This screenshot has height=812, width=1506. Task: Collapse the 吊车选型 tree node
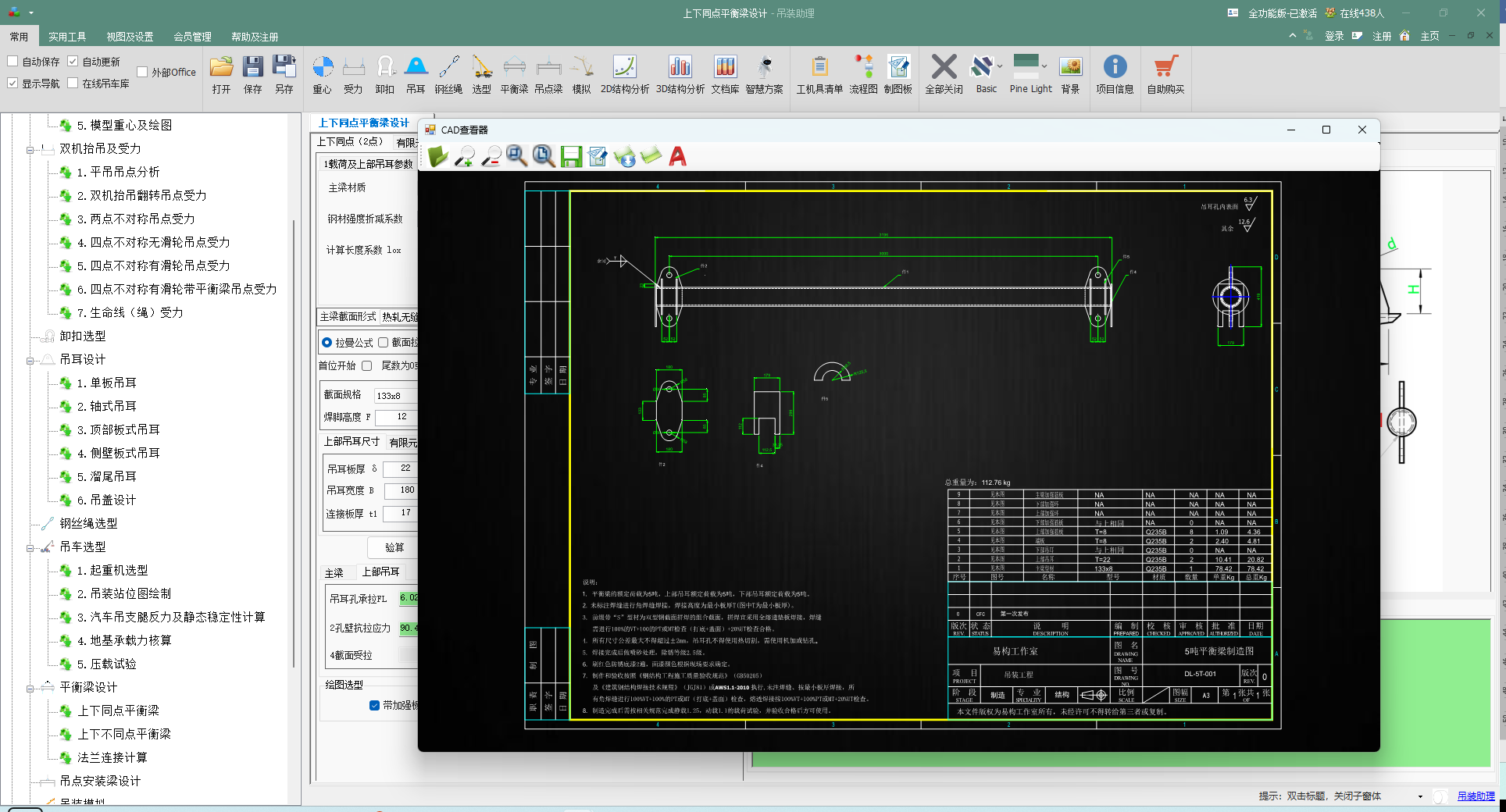point(30,548)
